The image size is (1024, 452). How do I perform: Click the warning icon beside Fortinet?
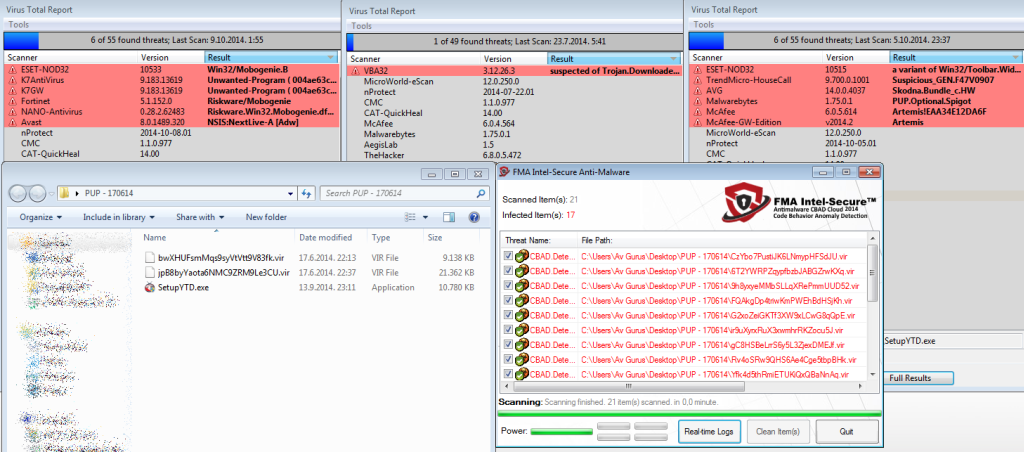(x=12, y=101)
